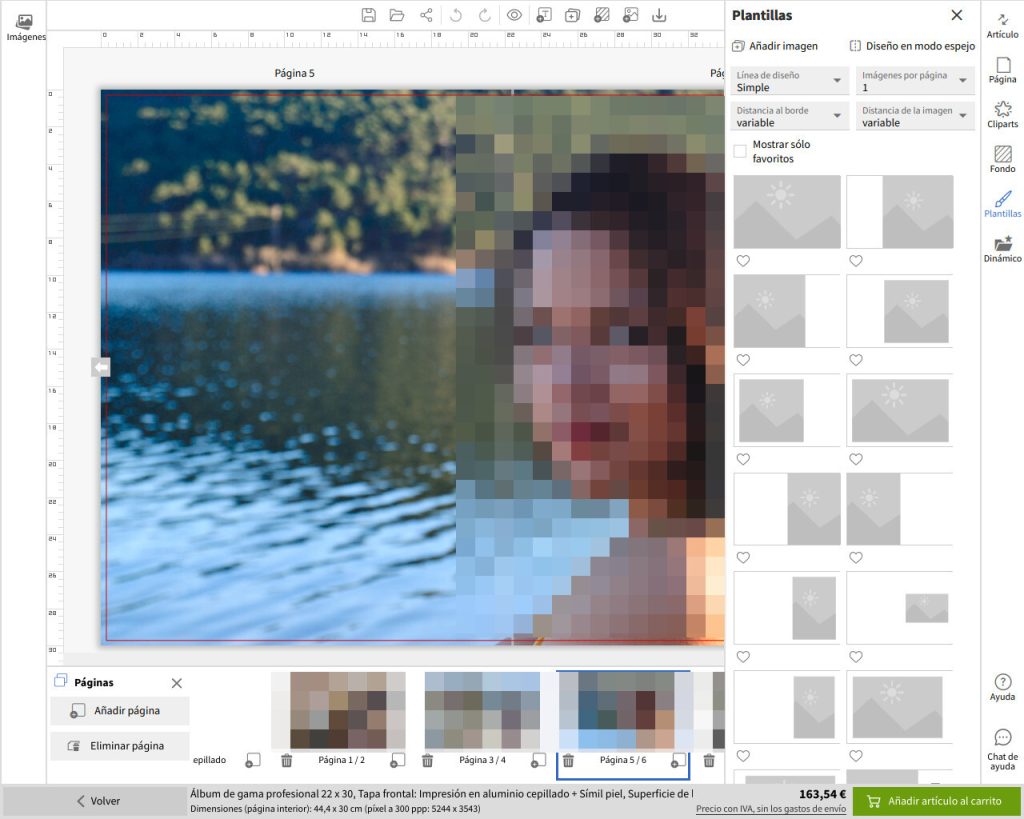The width and height of the screenshot is (1024, 819).
Task: Open a project with the folder icon
Action: (x=397, y=15)
